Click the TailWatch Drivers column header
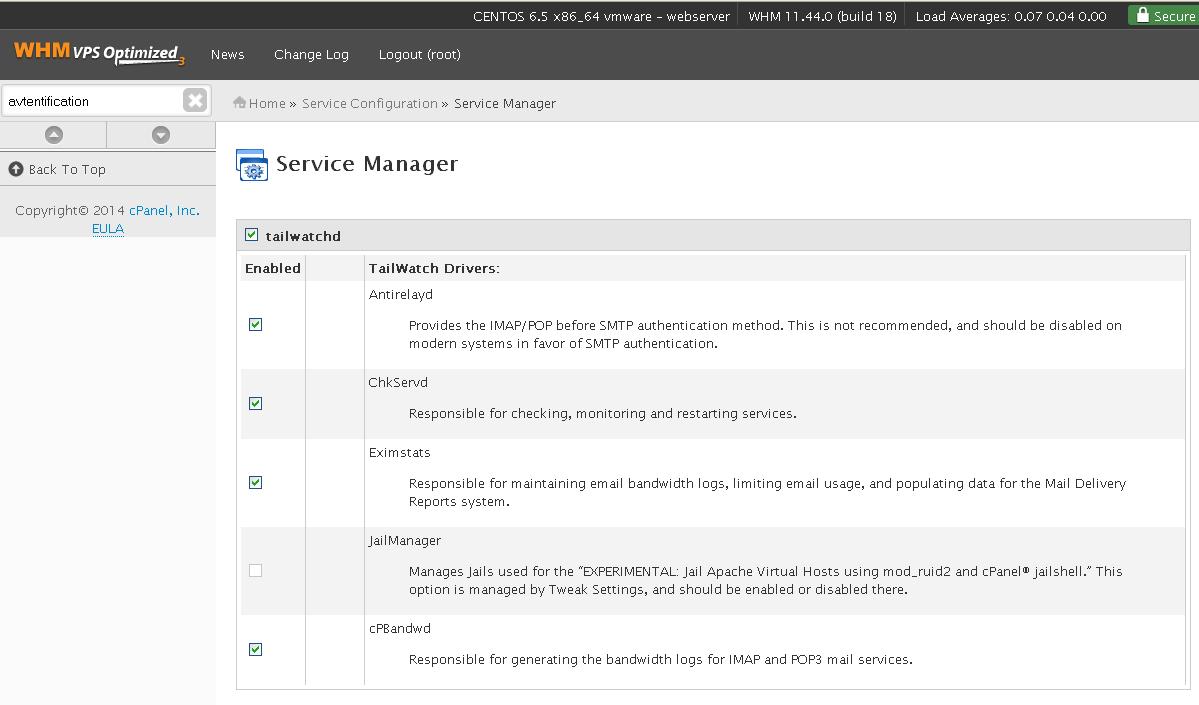Image resolution: width=1199 pixels, height=705 pixels. click(434, 268)
